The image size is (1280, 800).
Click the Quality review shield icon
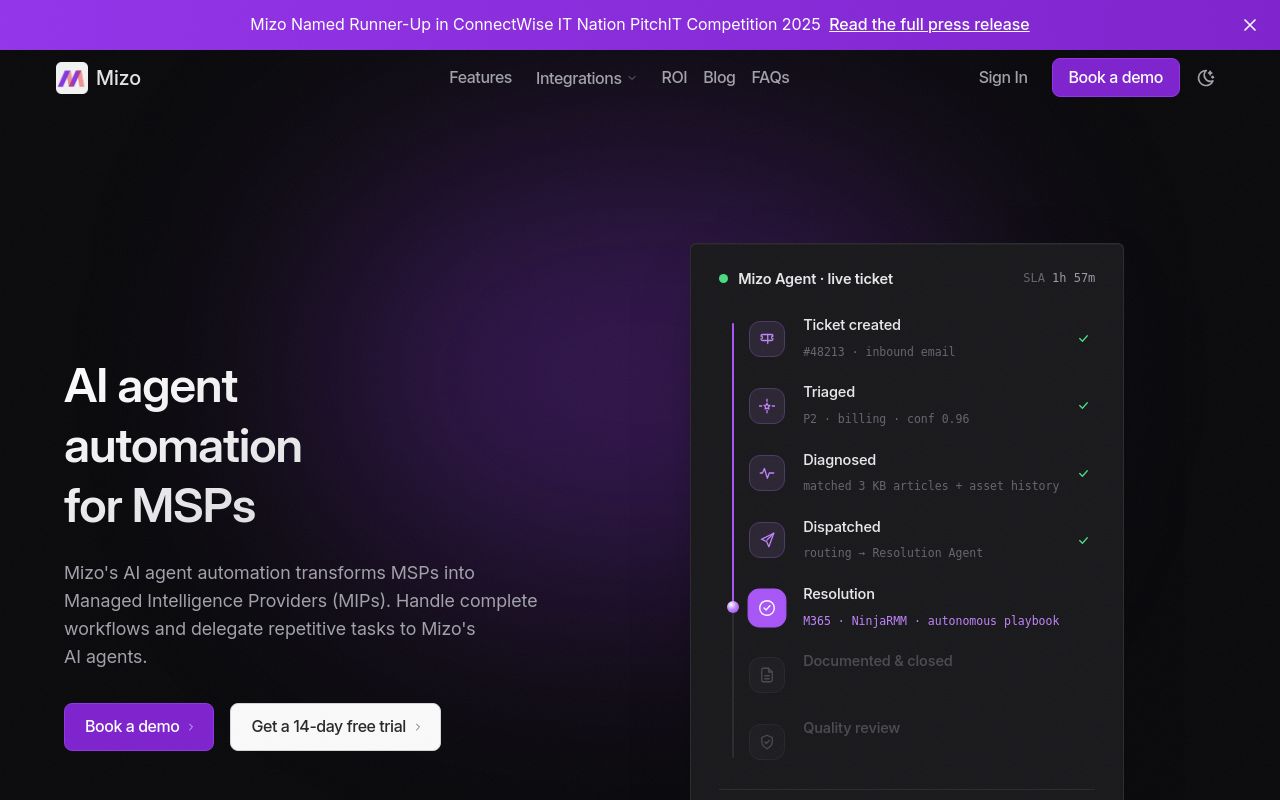767,742
